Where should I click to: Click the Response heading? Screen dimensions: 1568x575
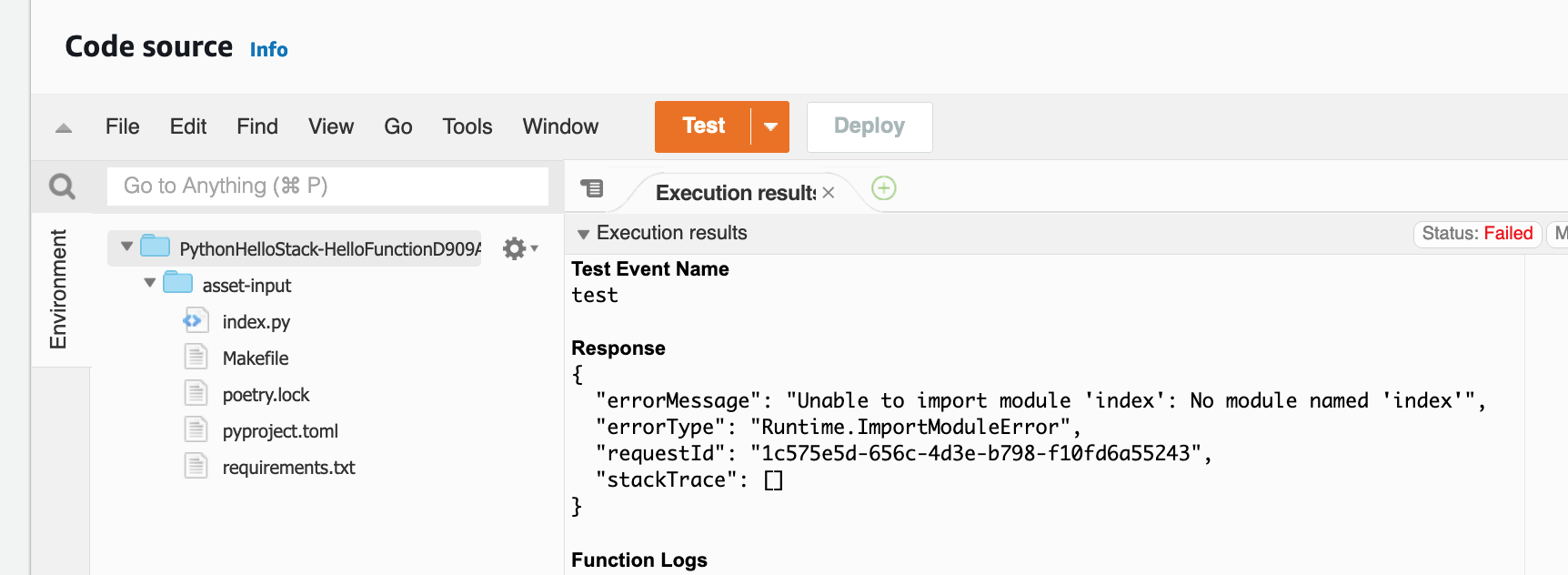click(x=618, y=348)
